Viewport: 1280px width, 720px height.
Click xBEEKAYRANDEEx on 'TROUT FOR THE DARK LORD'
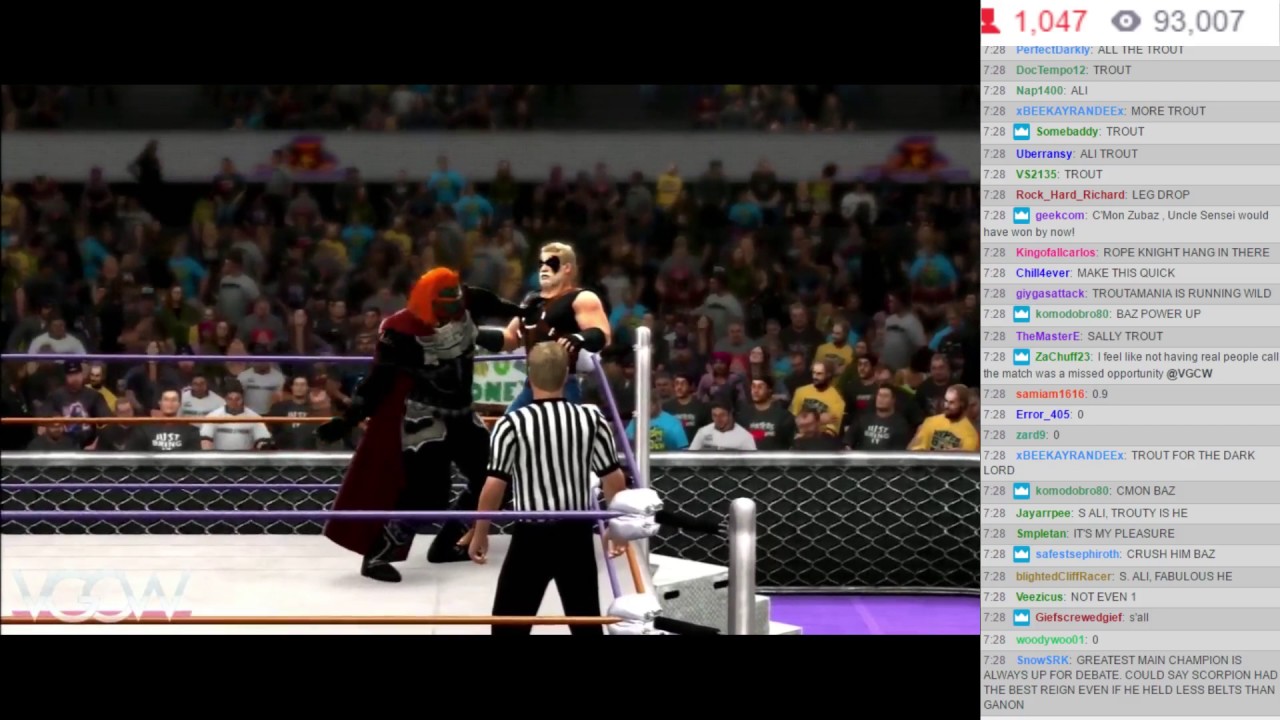(x=1070, y=456)
